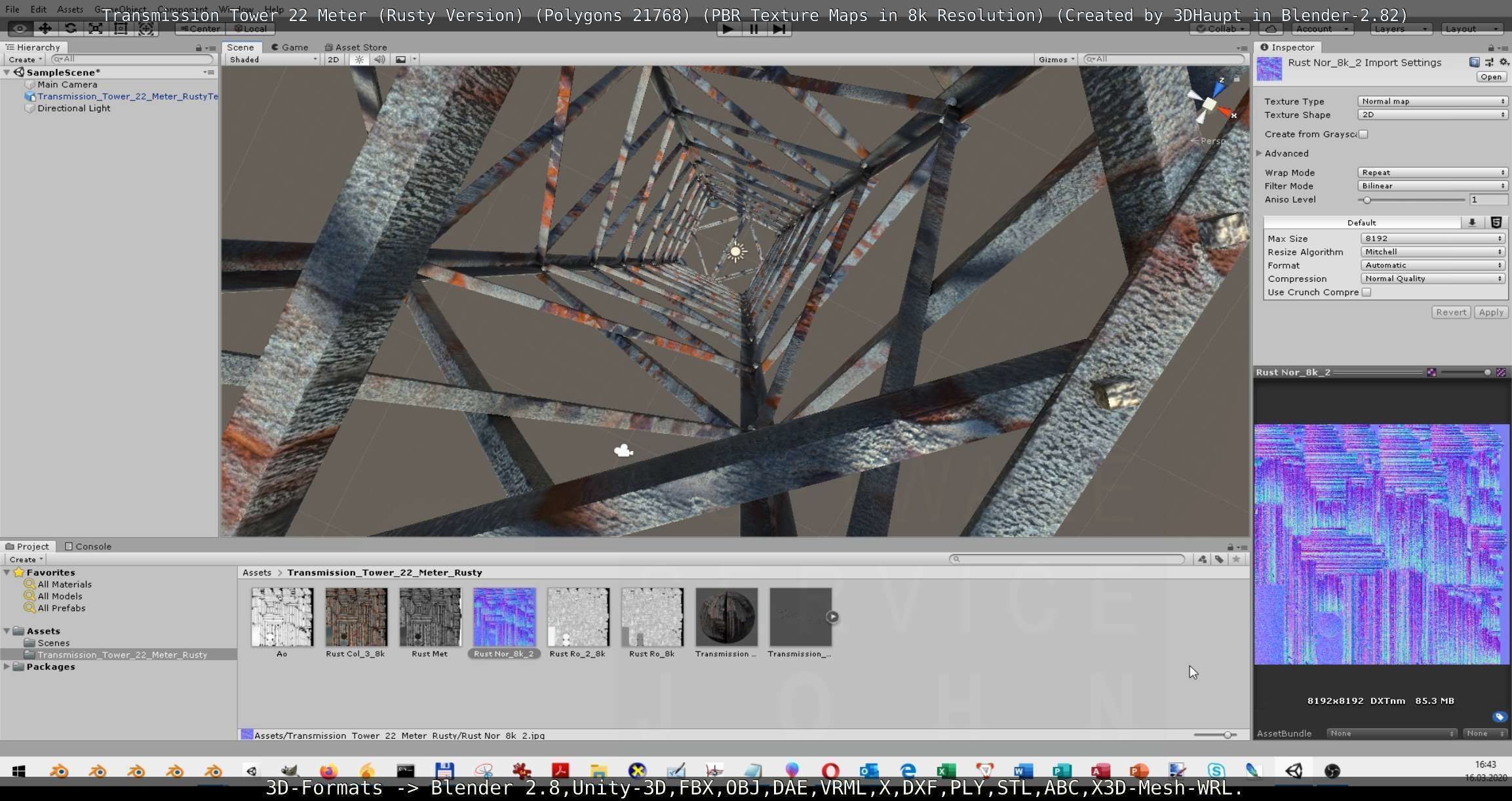Viewport: 1512px width, 801px height.
Task: Click the Open button in Inspector
Action: 1491,77
